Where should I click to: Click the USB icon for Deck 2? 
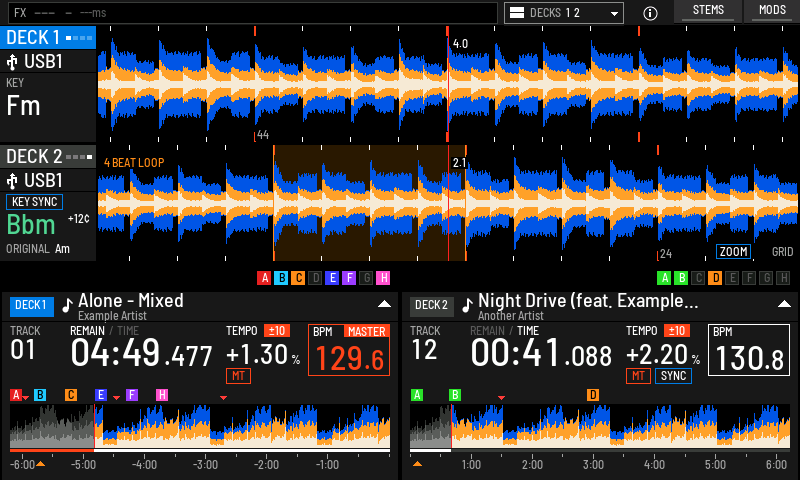(x=12, y=181)
